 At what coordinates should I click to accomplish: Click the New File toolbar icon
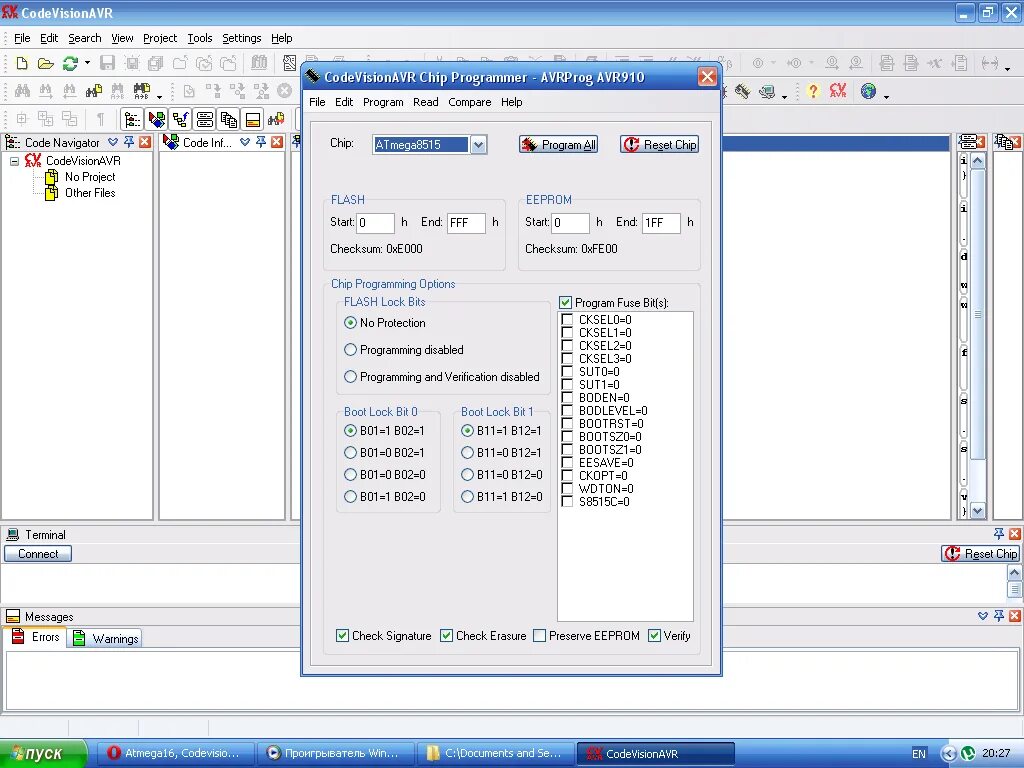coord(22,63)
